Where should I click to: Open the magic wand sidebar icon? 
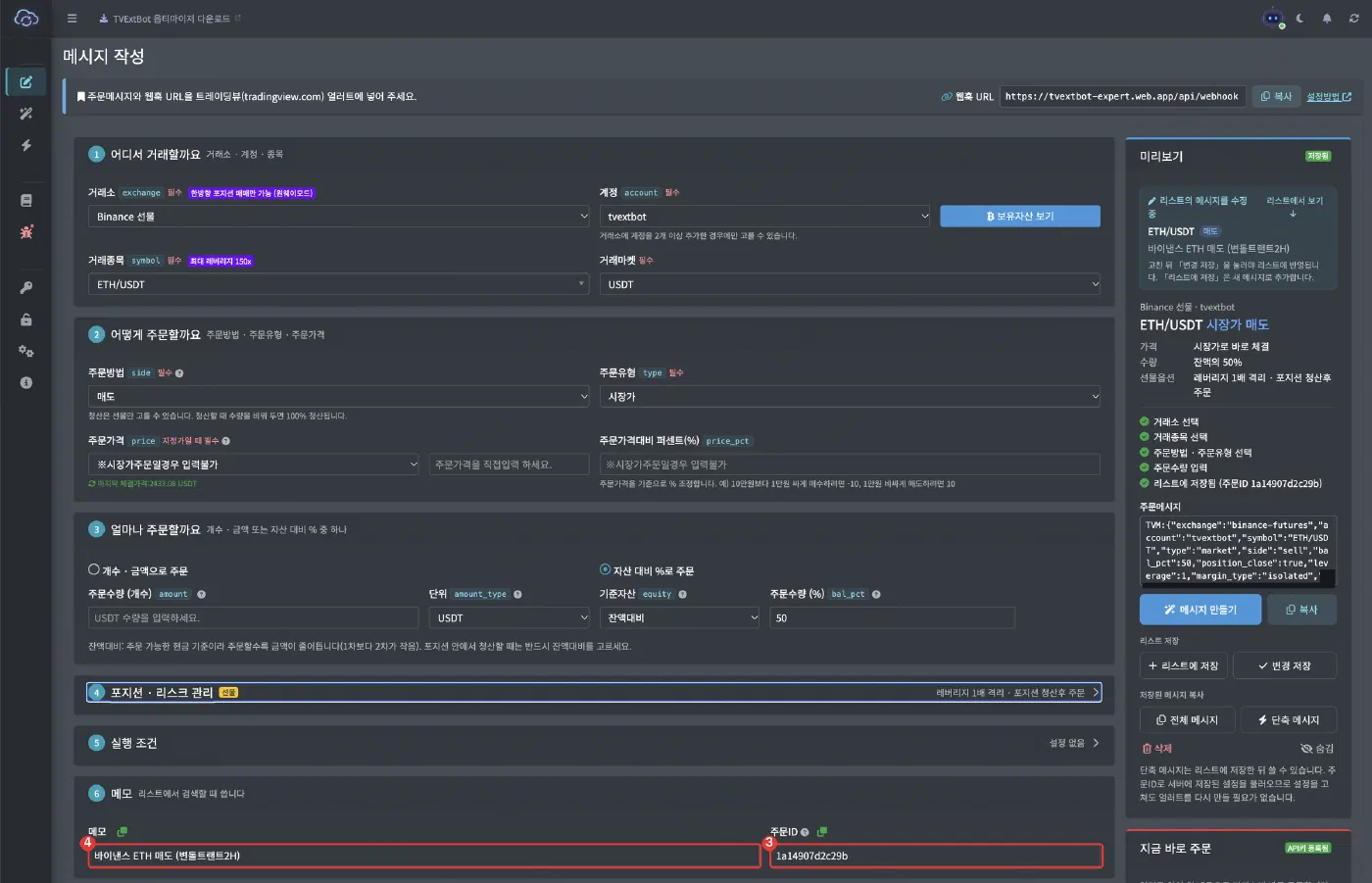click(x=26, y=114)
